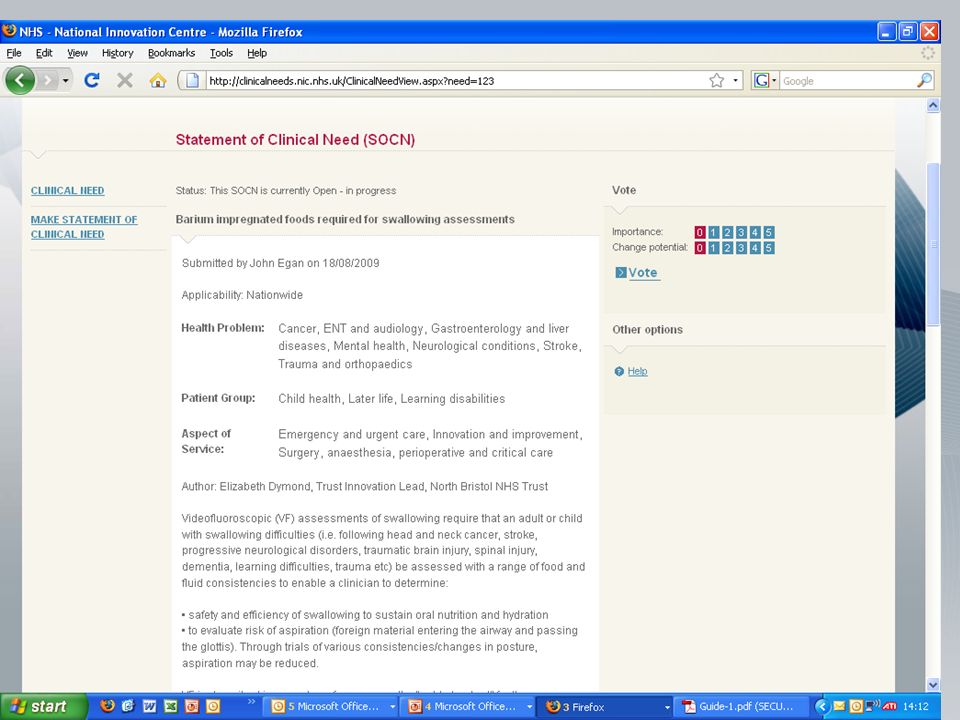Image resolution: width=960 pixels, height=720 pixels.
Task: Open the Help link under Other options
Action: pyautogui.click(x=637, y=371)
